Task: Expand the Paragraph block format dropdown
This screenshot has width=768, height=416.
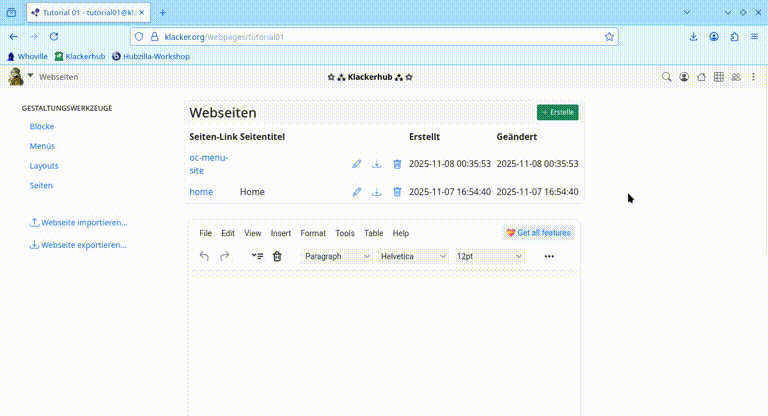Action: point(336,256)
